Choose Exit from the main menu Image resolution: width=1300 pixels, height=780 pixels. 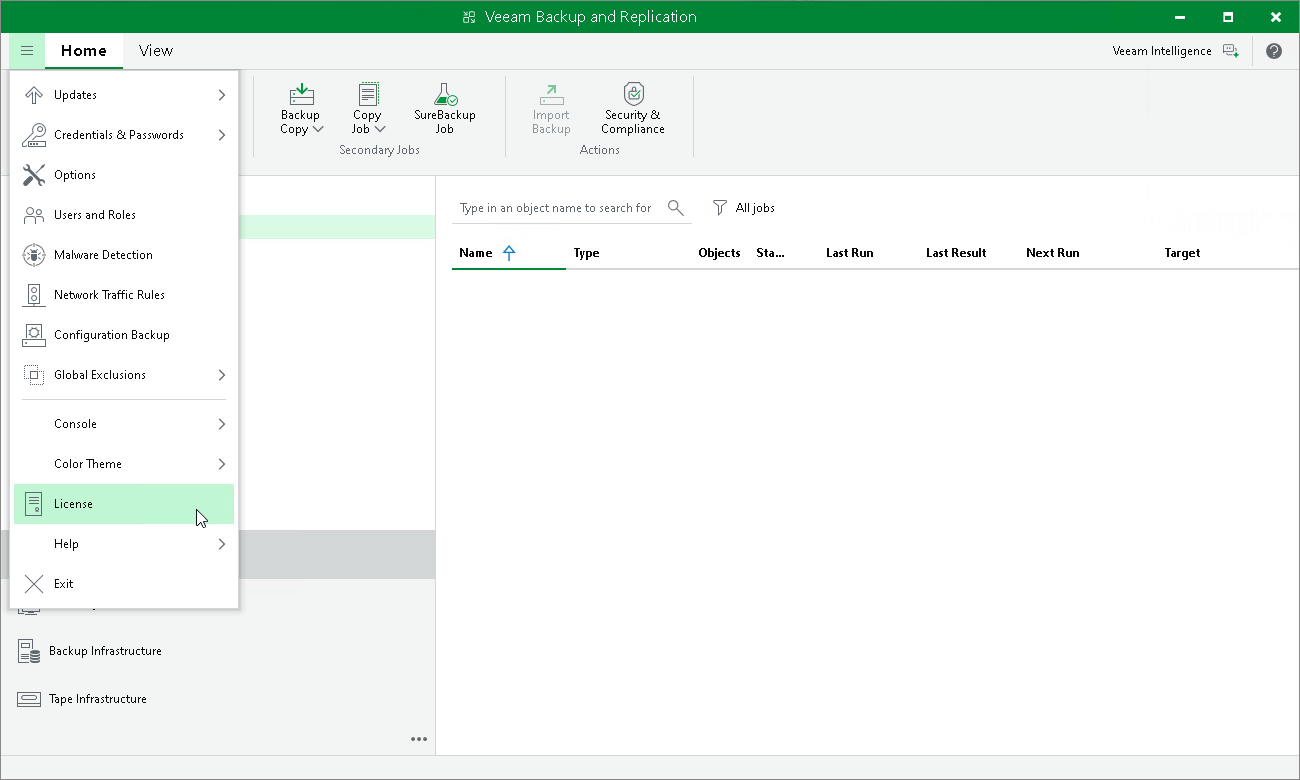(x=124, y=584)
